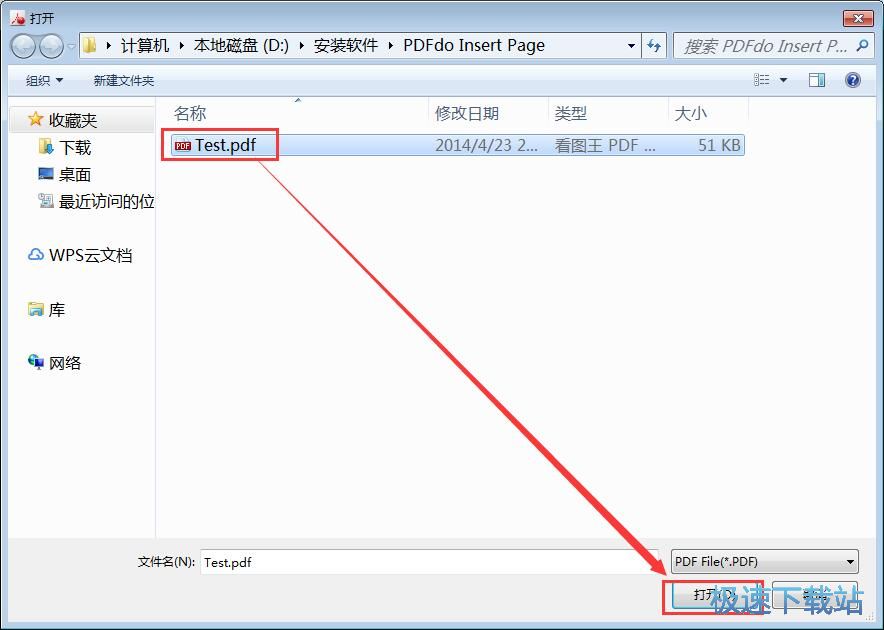Click the 最近访问的位置 icon
The height and width of the screenshot is (630, 884).
pos(47,201)
